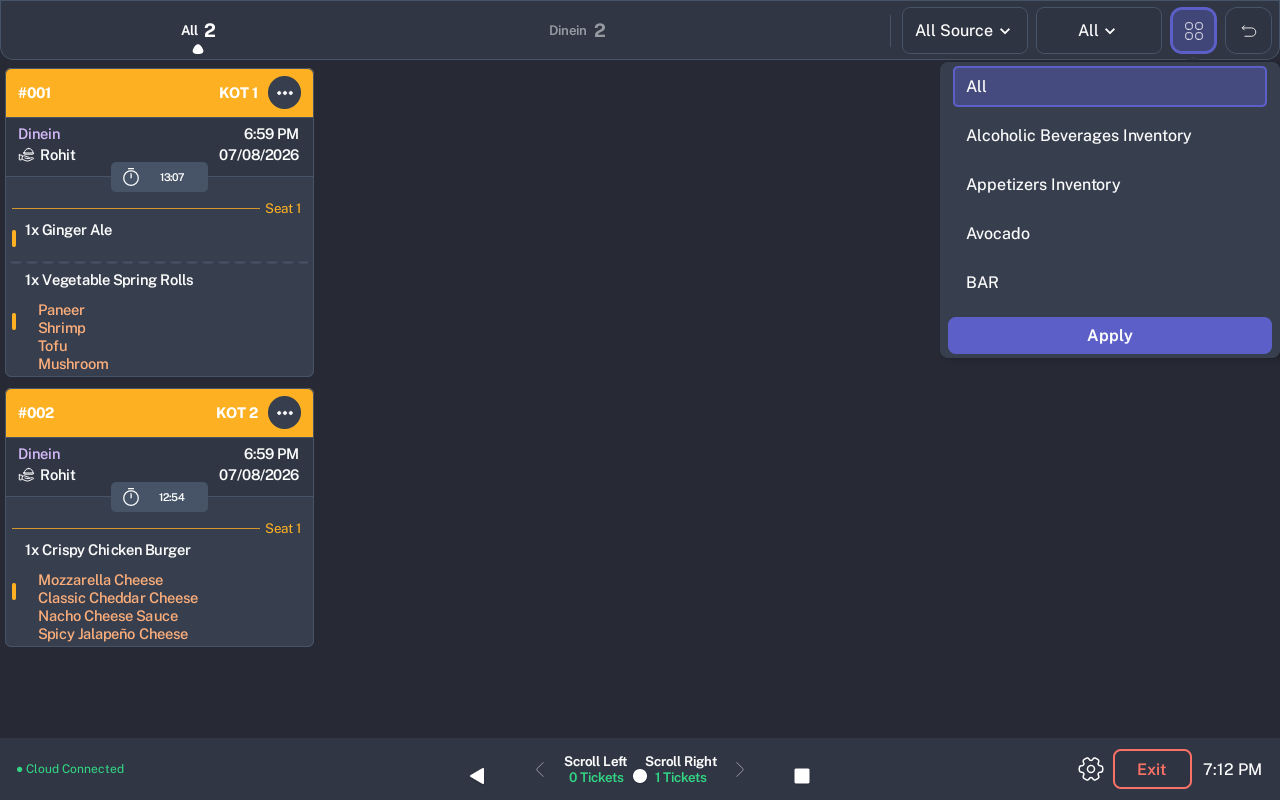
Task: Click the server icon beside Rohit on #001
Action: tap(26, 155)
